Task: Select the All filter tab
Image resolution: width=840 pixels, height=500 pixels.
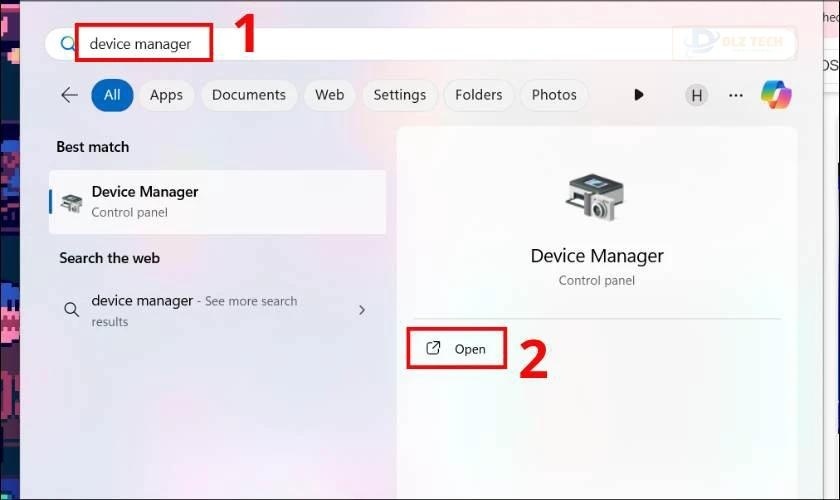Action: [112, 95]
